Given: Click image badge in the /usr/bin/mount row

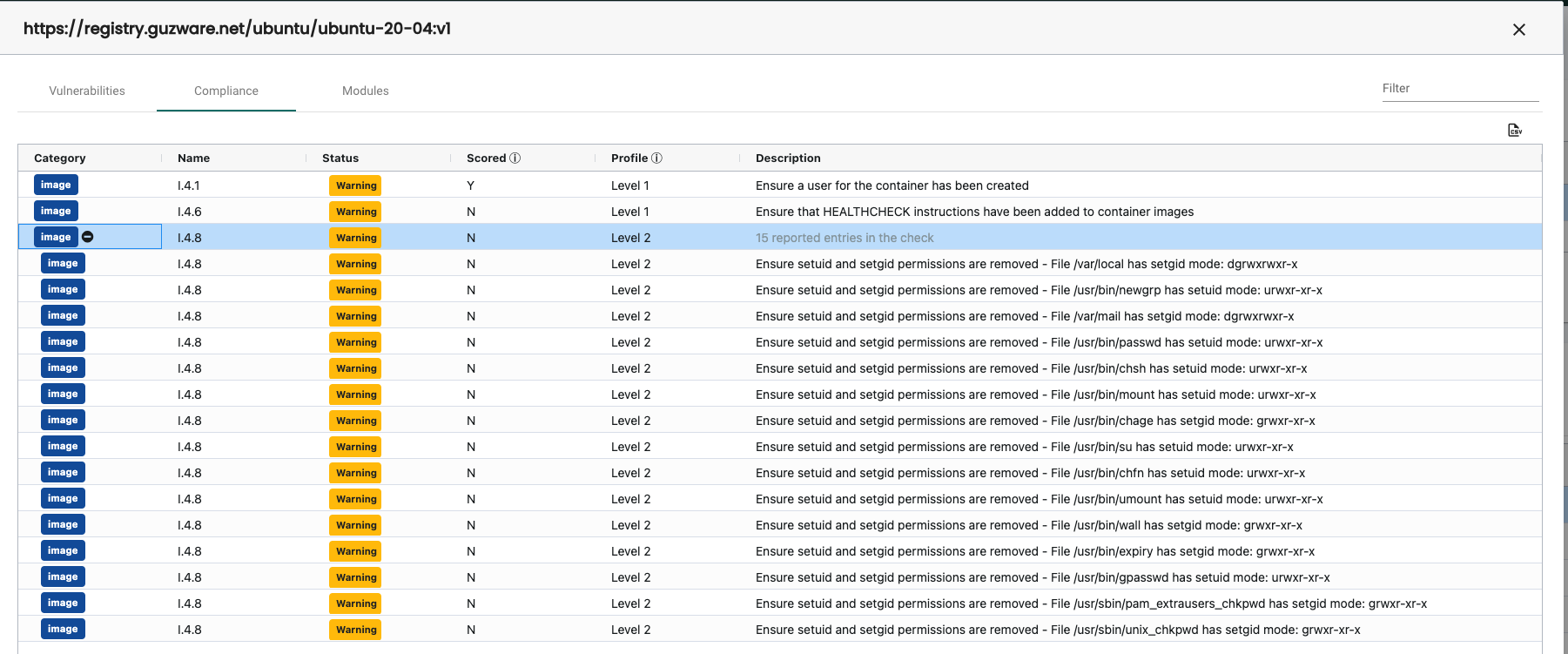Looking at the screenshot, I should point(63,394).
